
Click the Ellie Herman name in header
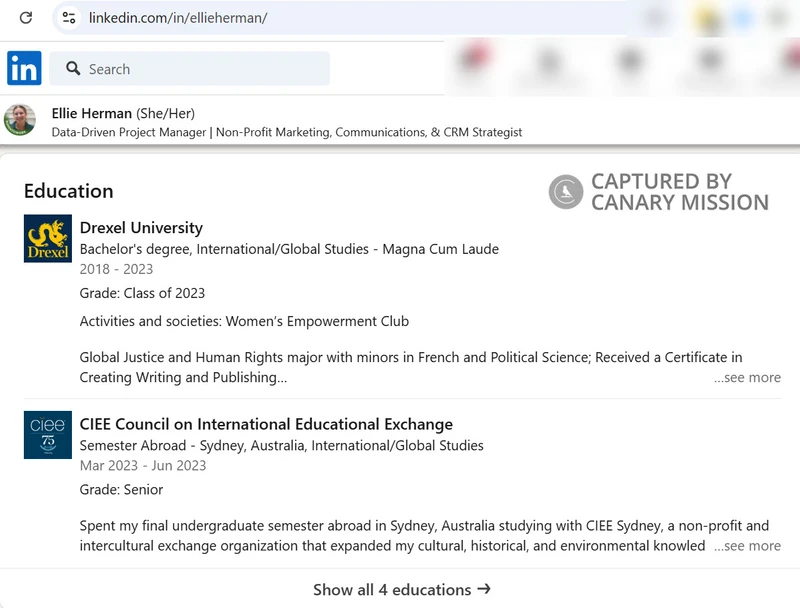click(92, 113)
